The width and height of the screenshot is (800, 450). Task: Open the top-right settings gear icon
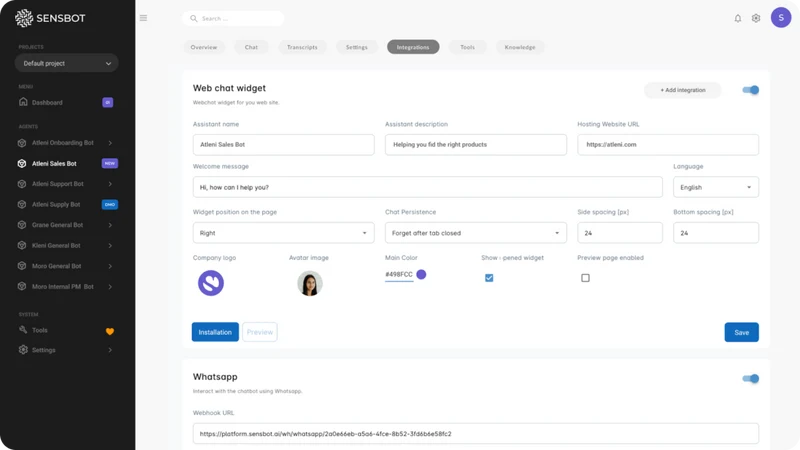pyautogui.click(x=756, y=18)
